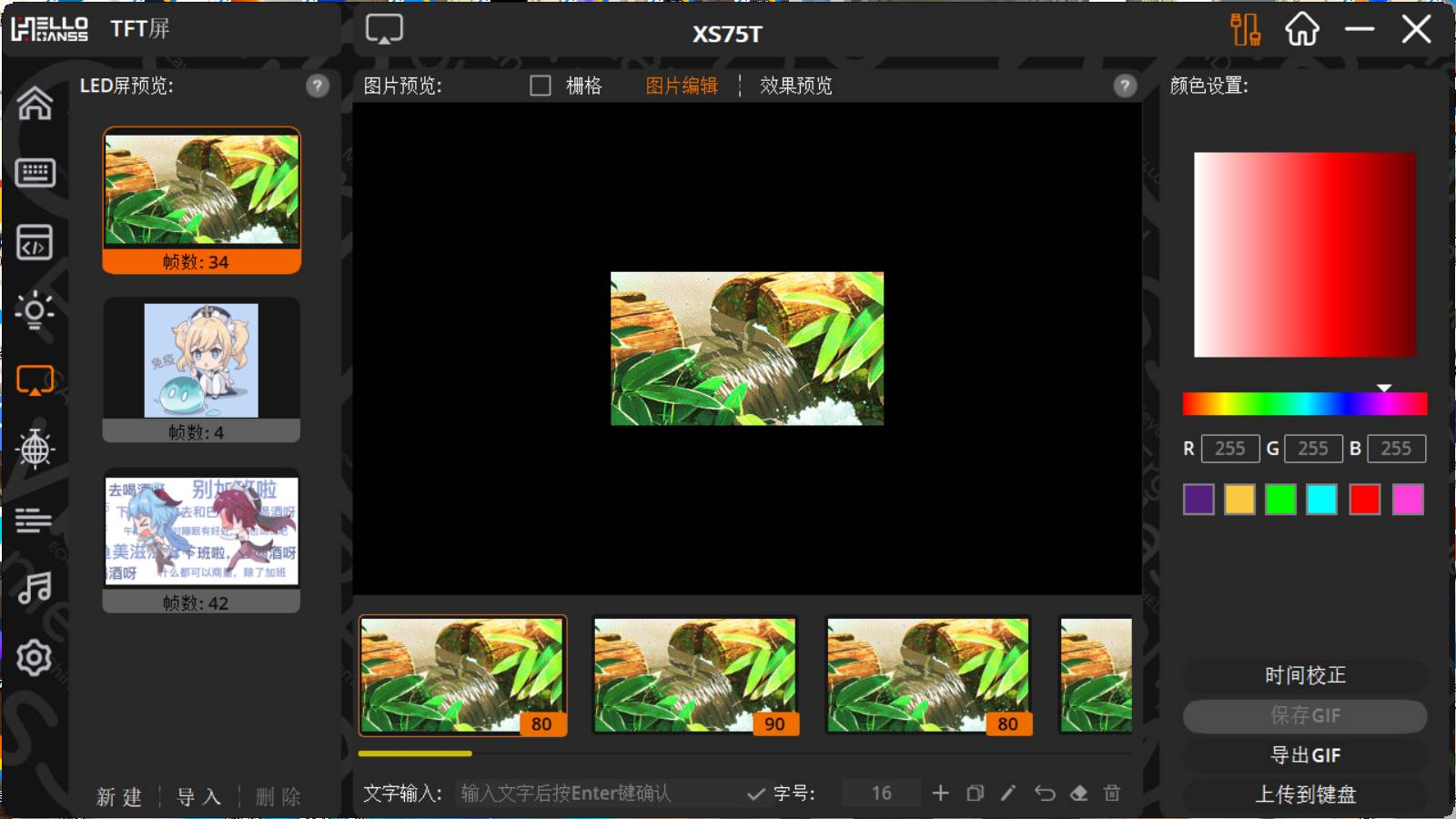Select the TFT screen page icon in the sidebar
Image resolution: width=1456 pixels, height=819 pixels.
coord(35,379)
